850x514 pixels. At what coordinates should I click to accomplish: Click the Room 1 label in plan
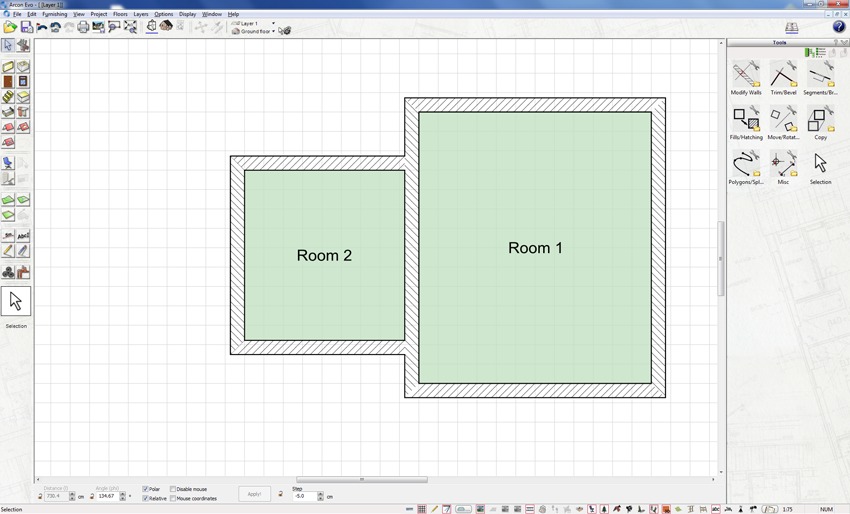tap(535, 248)
